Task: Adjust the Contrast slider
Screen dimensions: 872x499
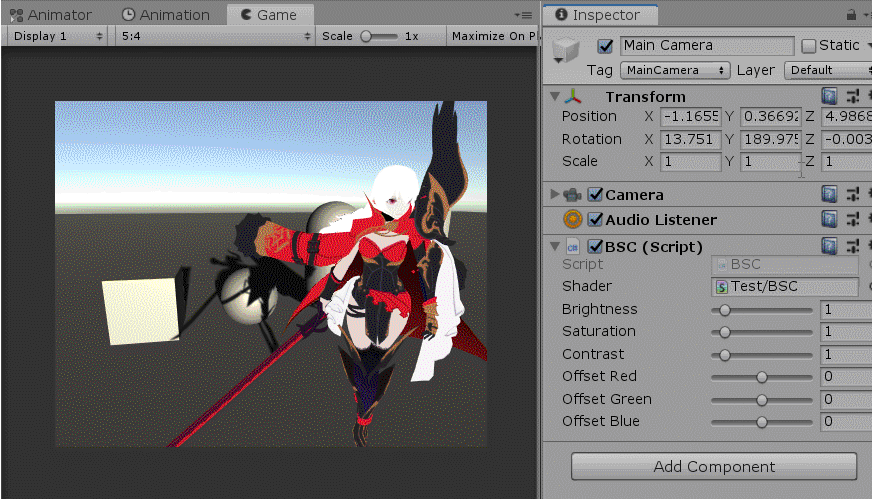Action: tap(761, 355)
